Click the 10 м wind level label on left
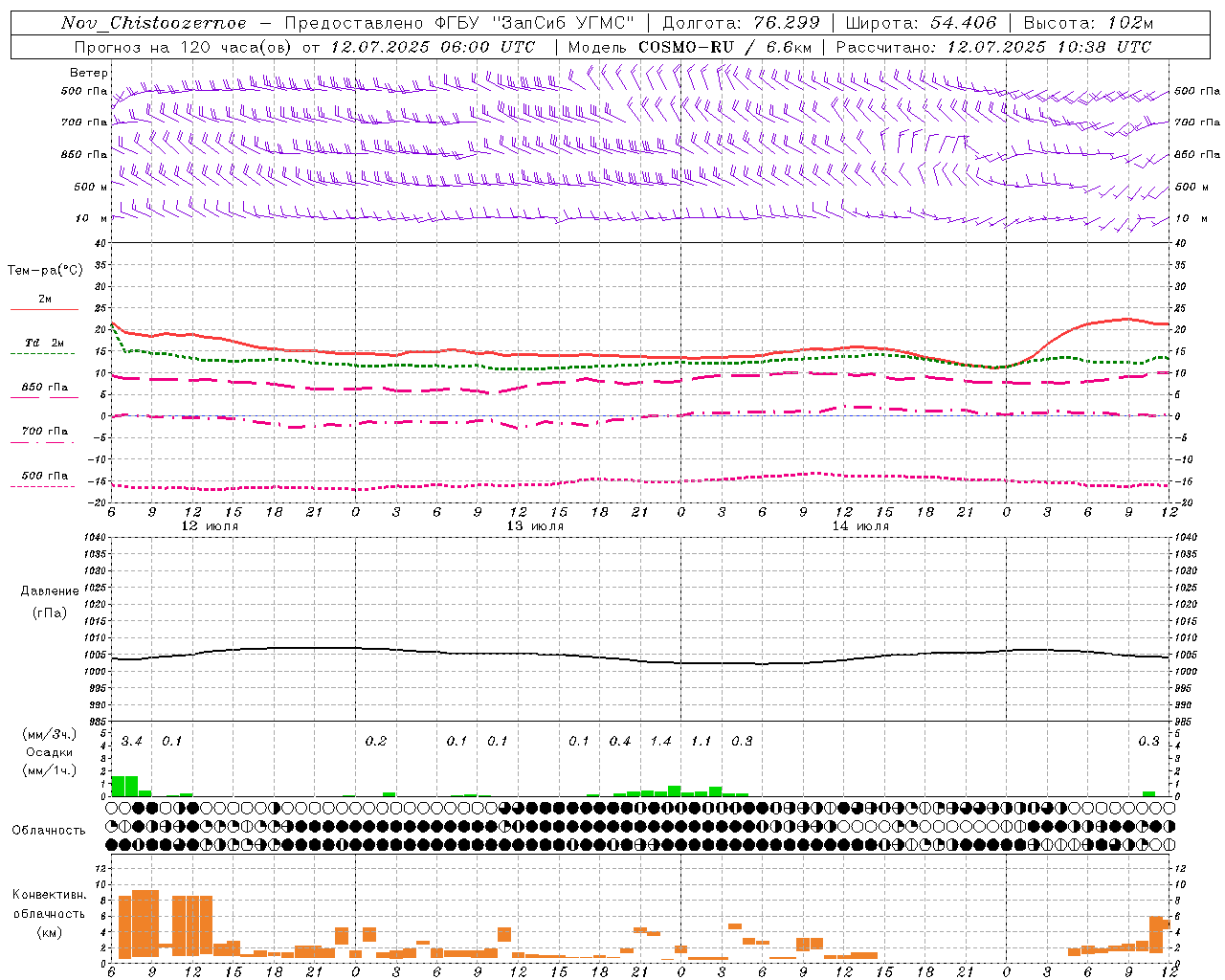The height and width of the screenshot is (980, 1225). tap(92, 219)
